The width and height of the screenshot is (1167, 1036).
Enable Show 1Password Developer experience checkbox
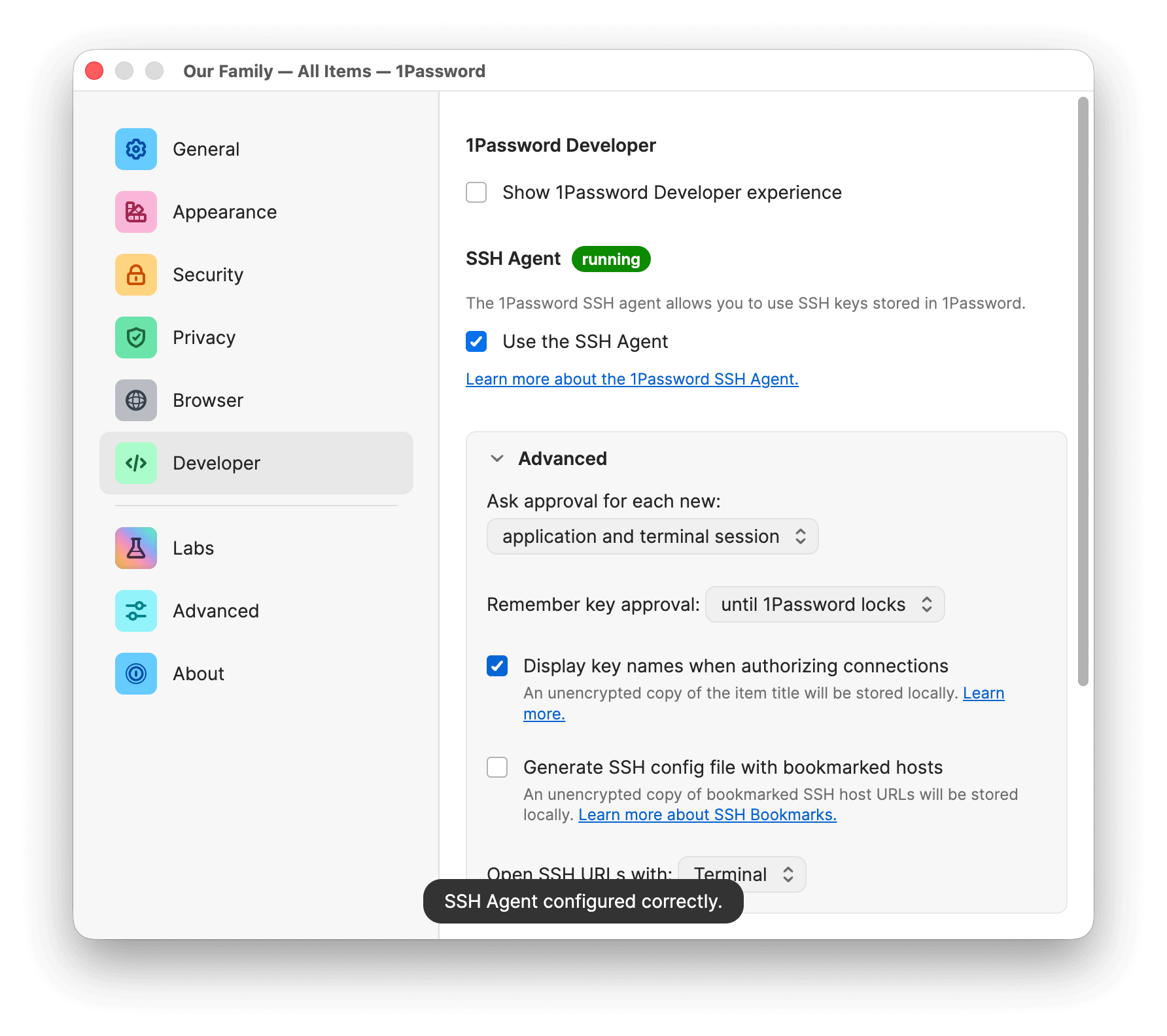click(476, 192)
